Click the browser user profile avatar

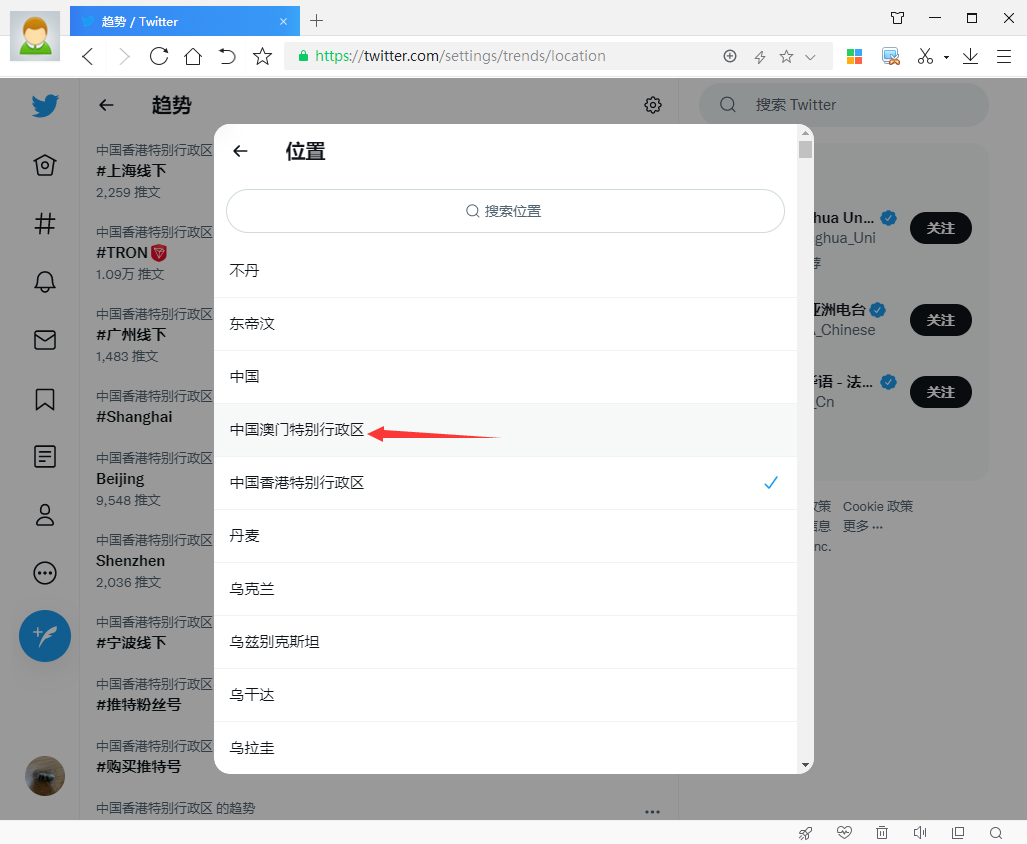tap(35, 35)
